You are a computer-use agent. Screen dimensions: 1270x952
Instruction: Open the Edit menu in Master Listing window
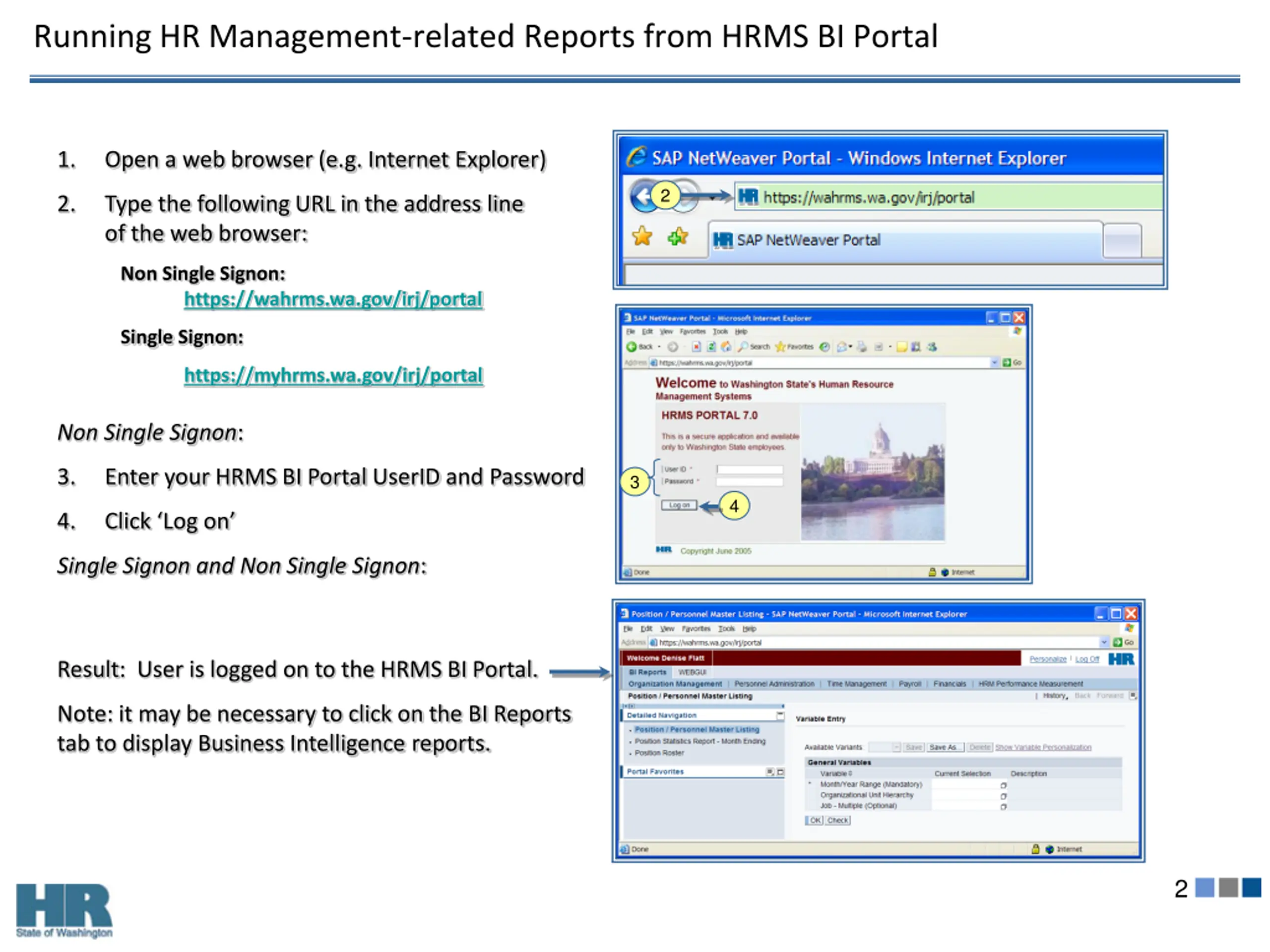click(x=646, y=628)
